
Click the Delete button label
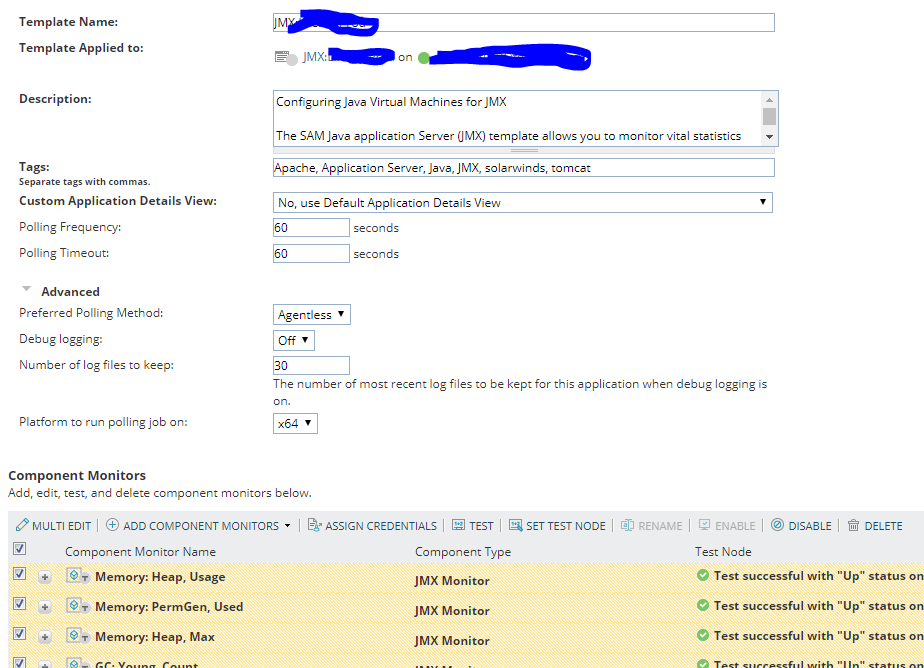pyautogui.click(x=883, y=526)
